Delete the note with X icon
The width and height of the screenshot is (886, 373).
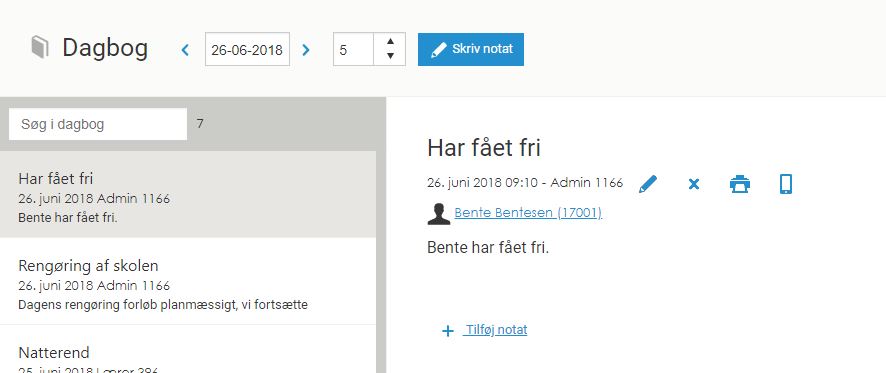694,184
